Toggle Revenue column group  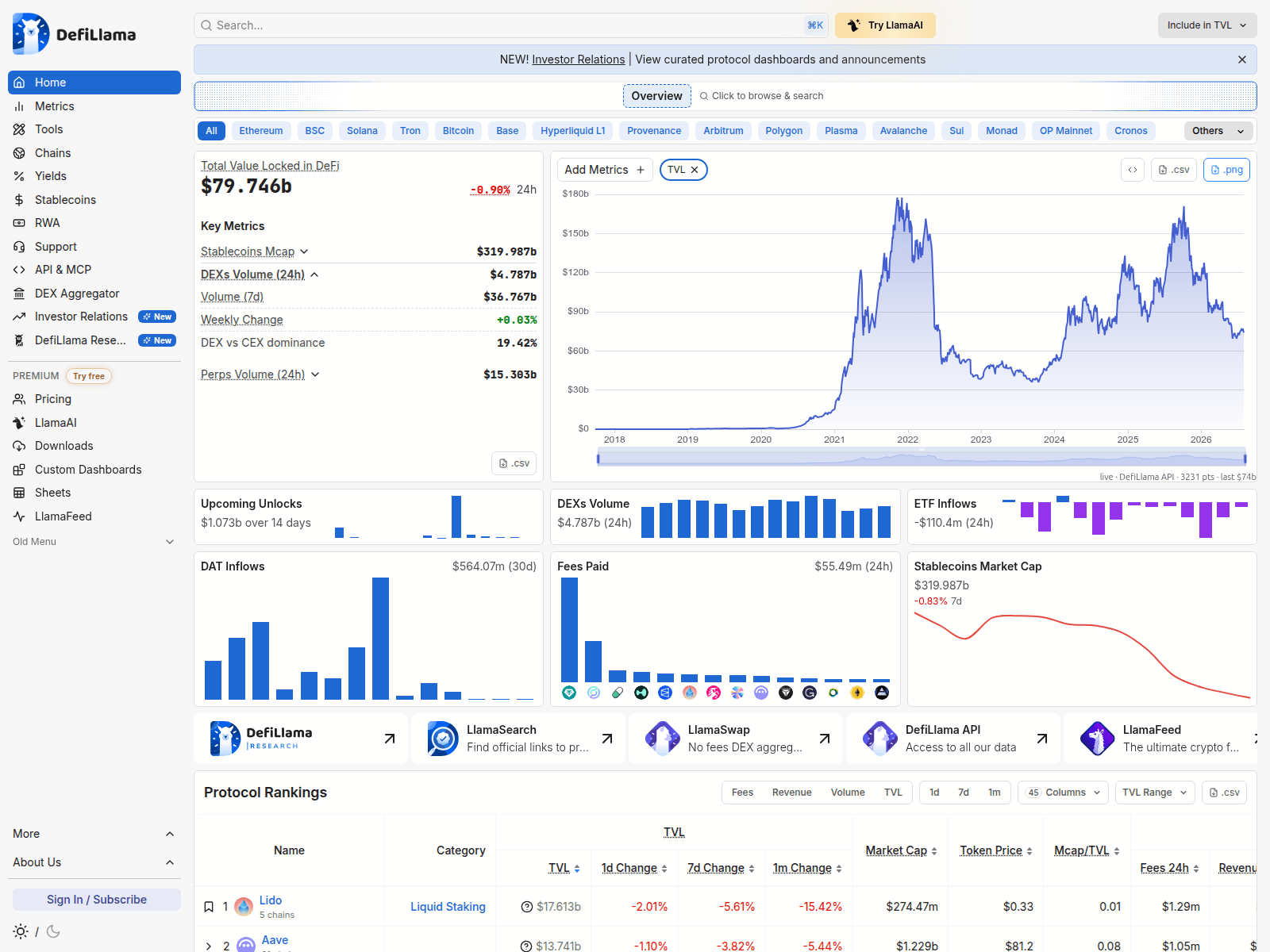click(791, 793)
